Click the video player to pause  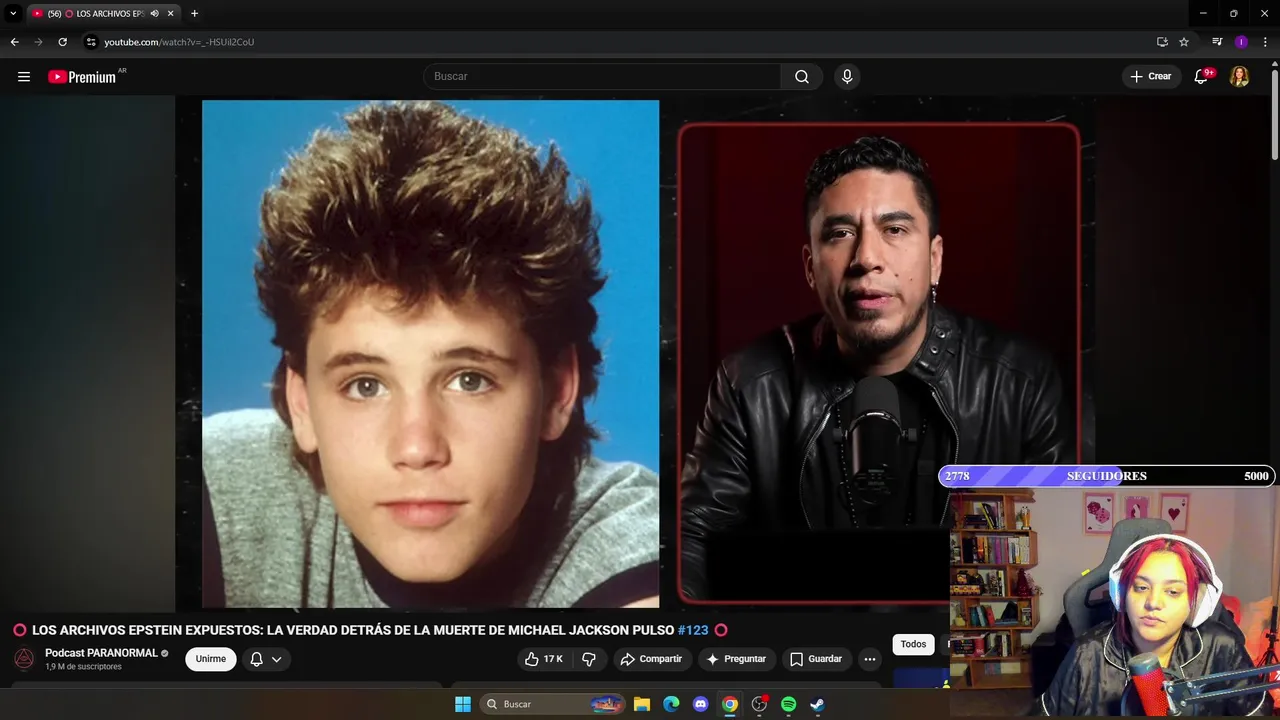[x=635, y=354]
